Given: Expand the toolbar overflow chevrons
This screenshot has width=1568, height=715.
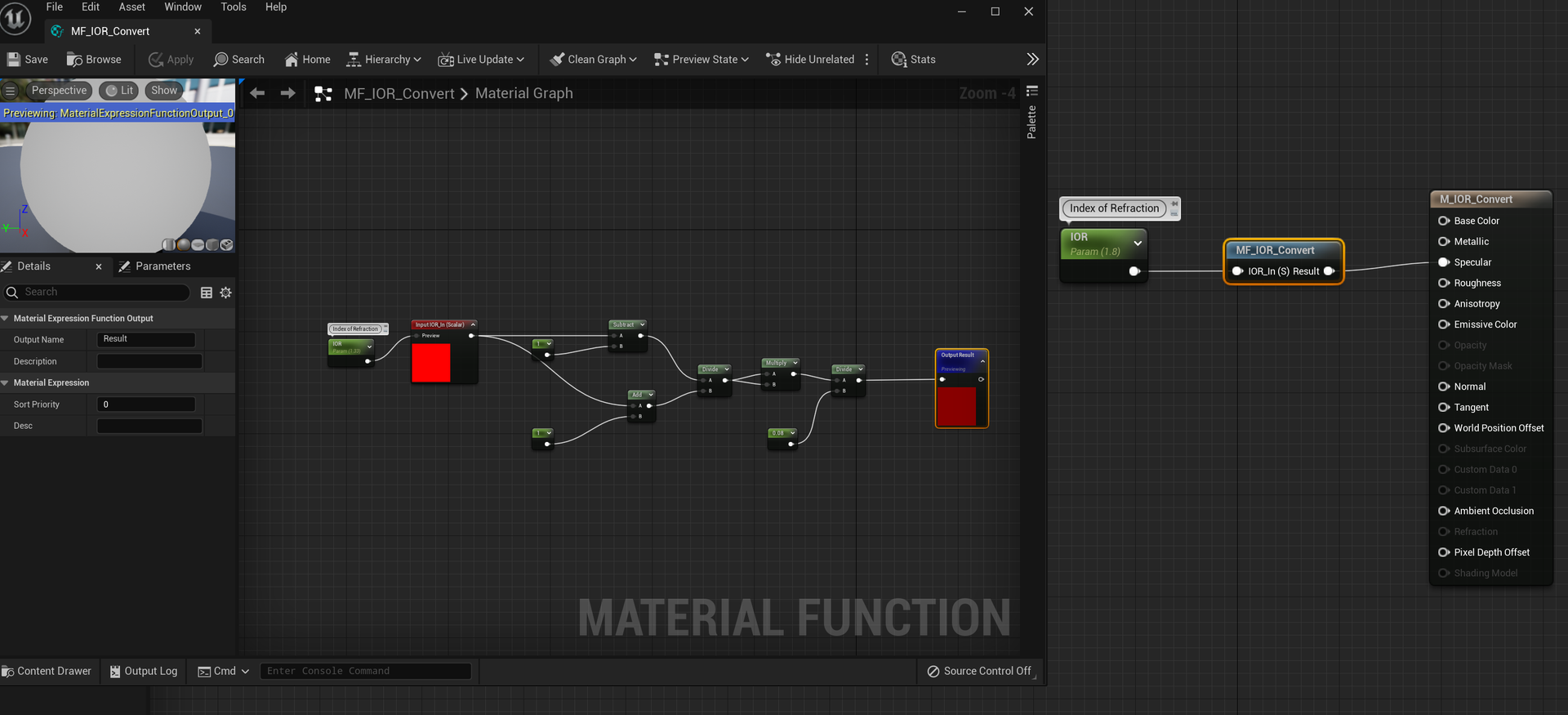Looking at the screenshot, I should (1032, 60).
